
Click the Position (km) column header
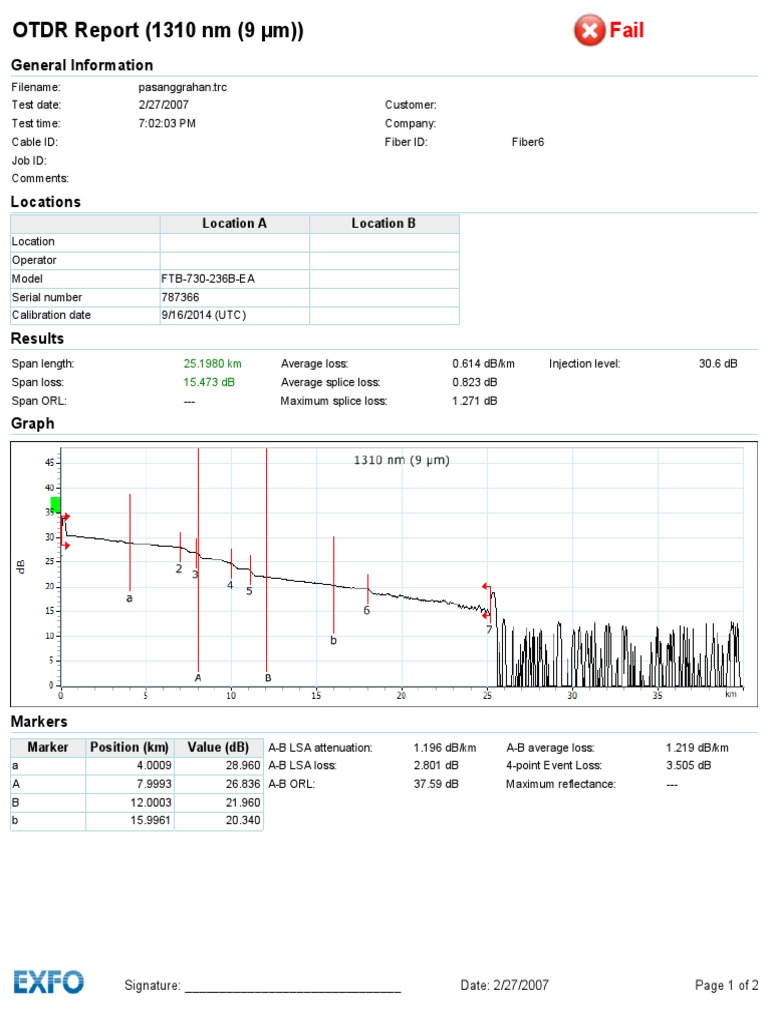pyautogui.click(x=129, y=747)
